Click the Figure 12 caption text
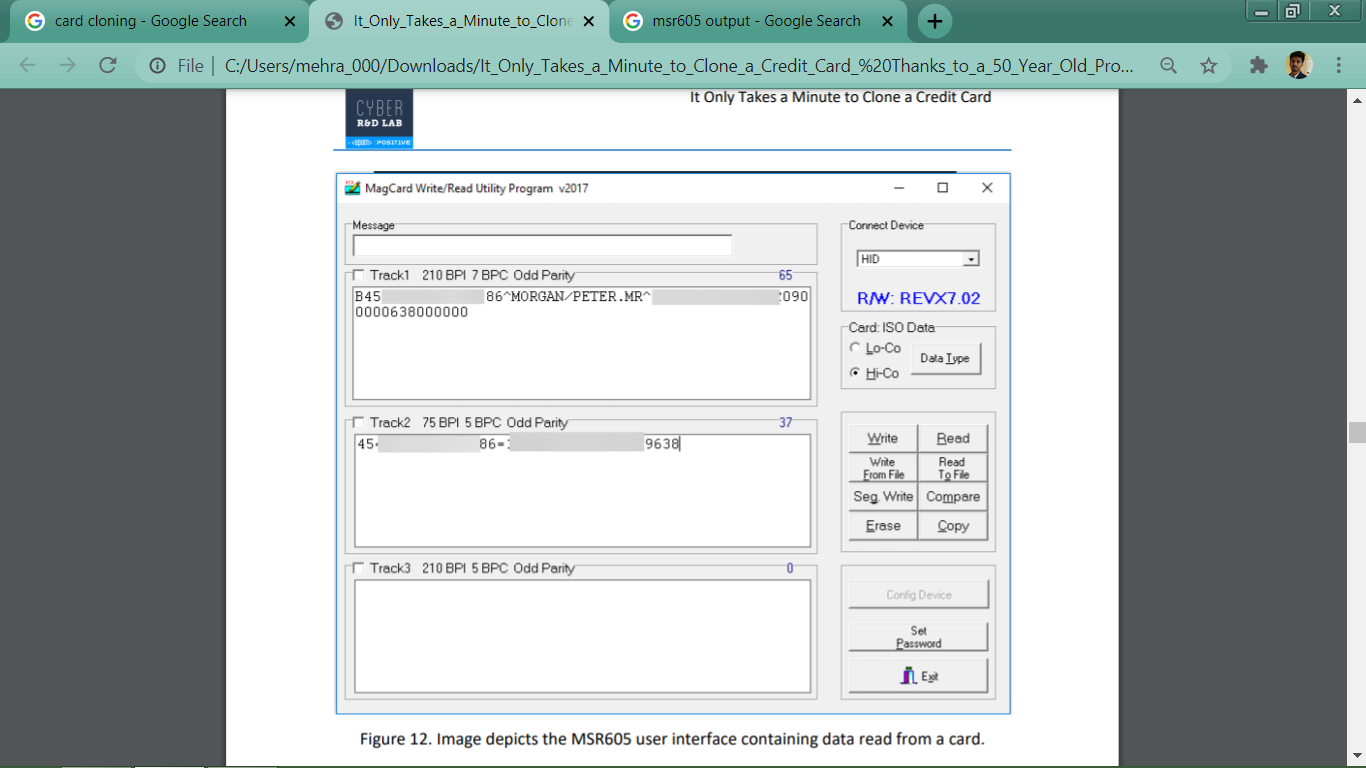This screenshot has height=768, width=1366. tap(672, 740)
